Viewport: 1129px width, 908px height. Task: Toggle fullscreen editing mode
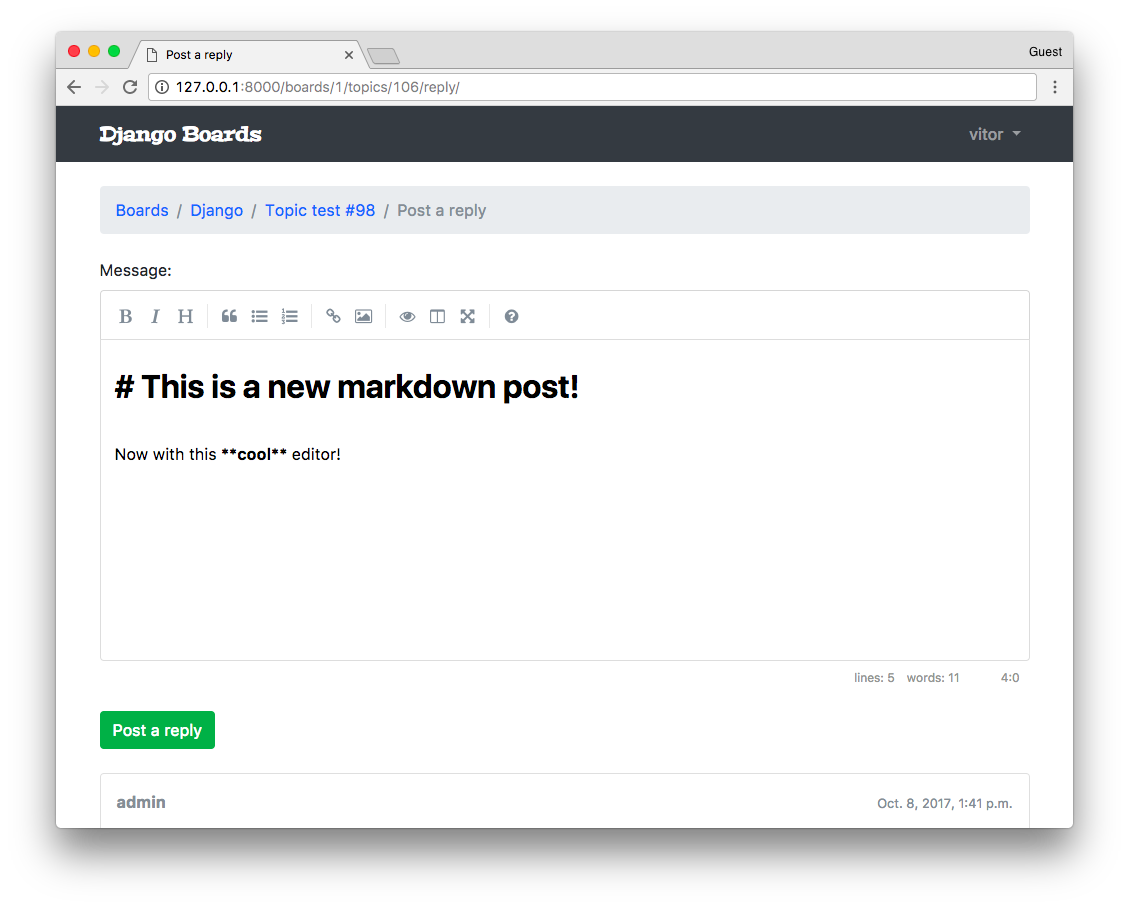(467, 316)
